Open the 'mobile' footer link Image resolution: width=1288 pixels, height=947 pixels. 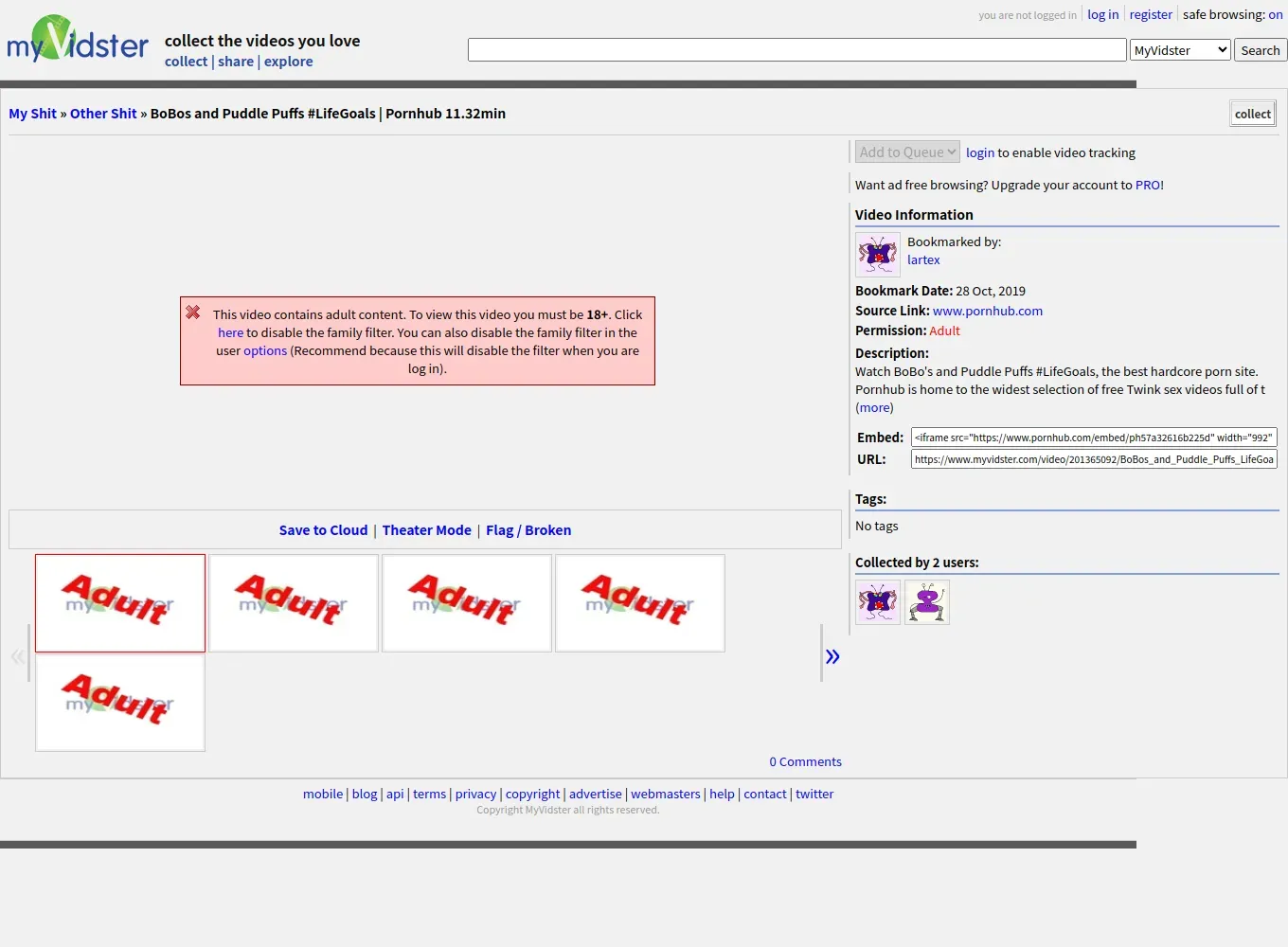pos(323,795)
